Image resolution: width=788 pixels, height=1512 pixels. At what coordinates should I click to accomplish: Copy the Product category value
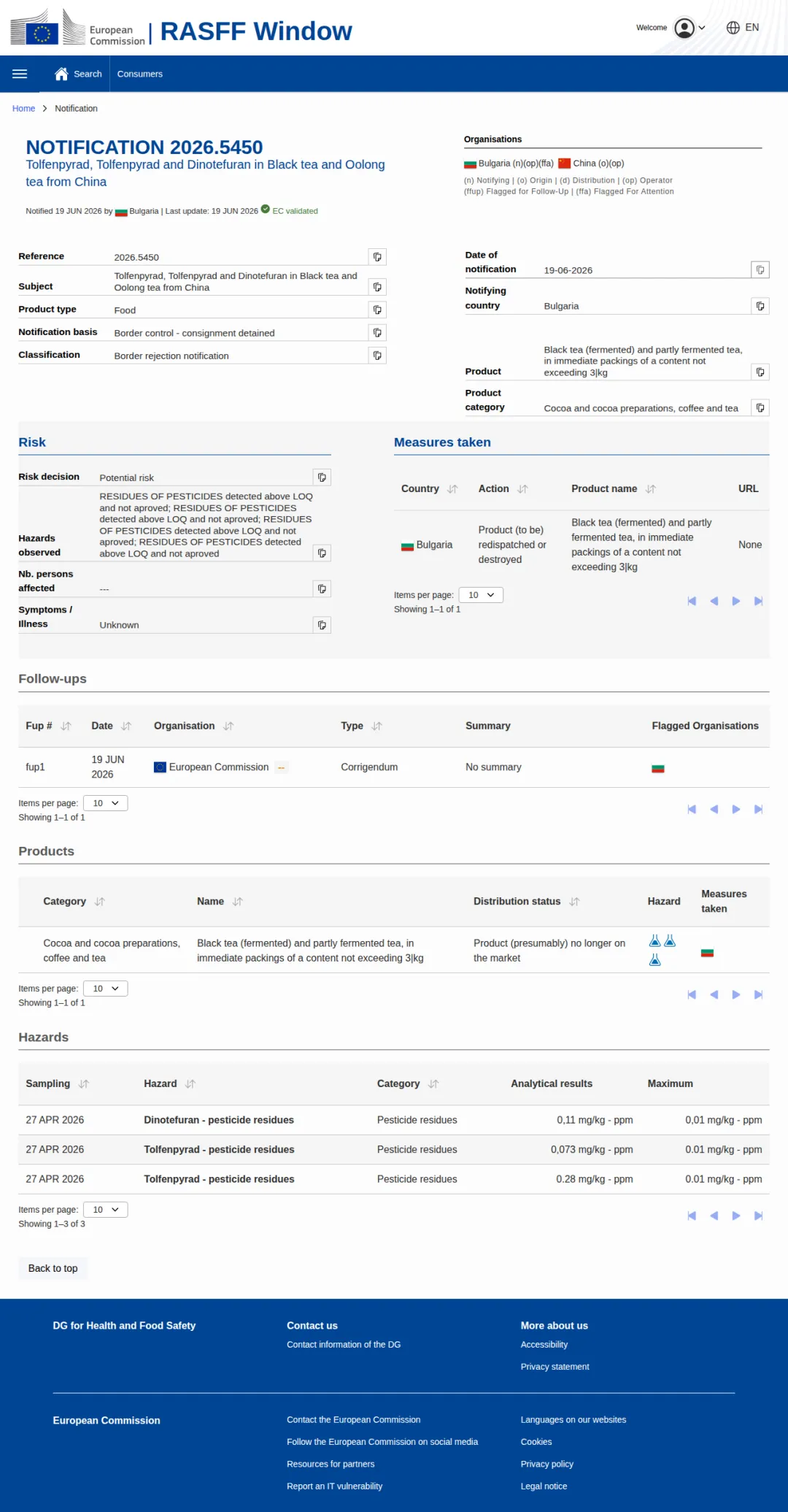[x=760, y=408]
